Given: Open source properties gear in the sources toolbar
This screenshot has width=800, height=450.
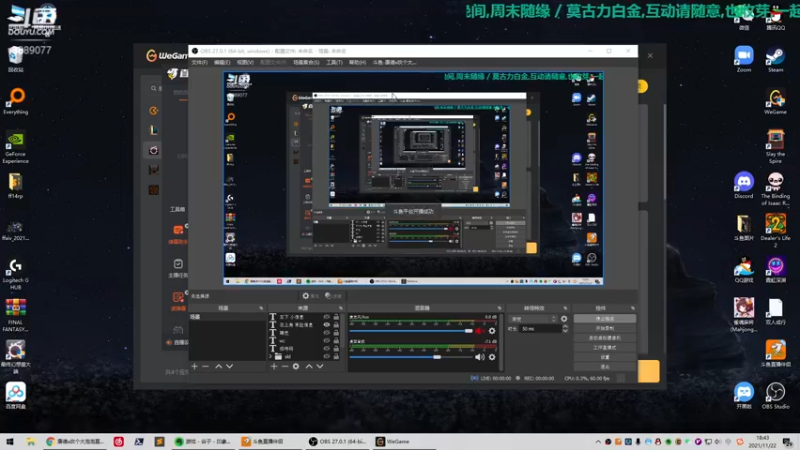Looking at the screenshot, I should 296,366.
